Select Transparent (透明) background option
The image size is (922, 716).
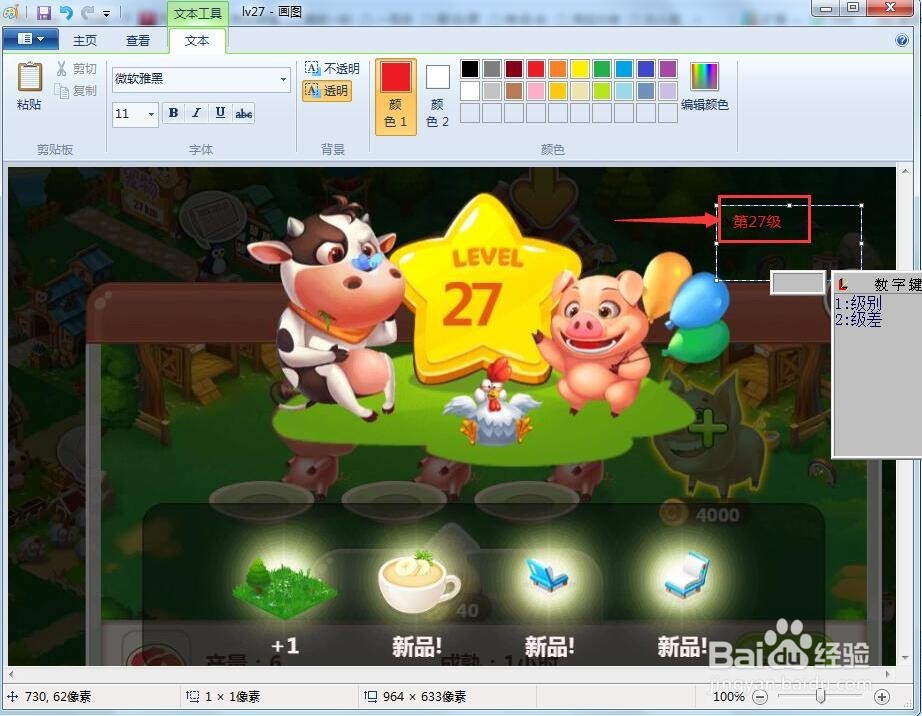tap(327, 91)
